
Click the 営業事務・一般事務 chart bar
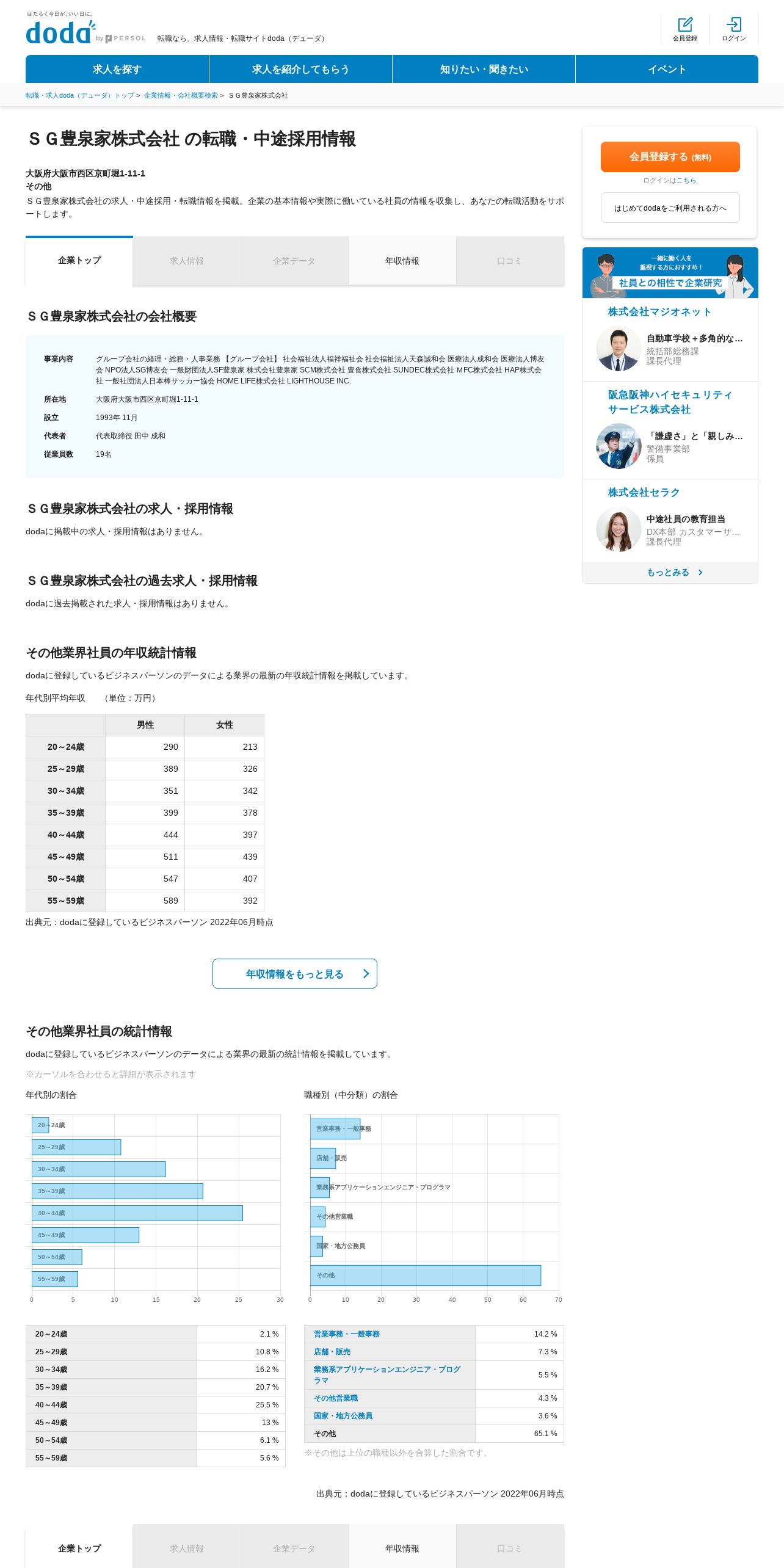(x=335, y=1129)
